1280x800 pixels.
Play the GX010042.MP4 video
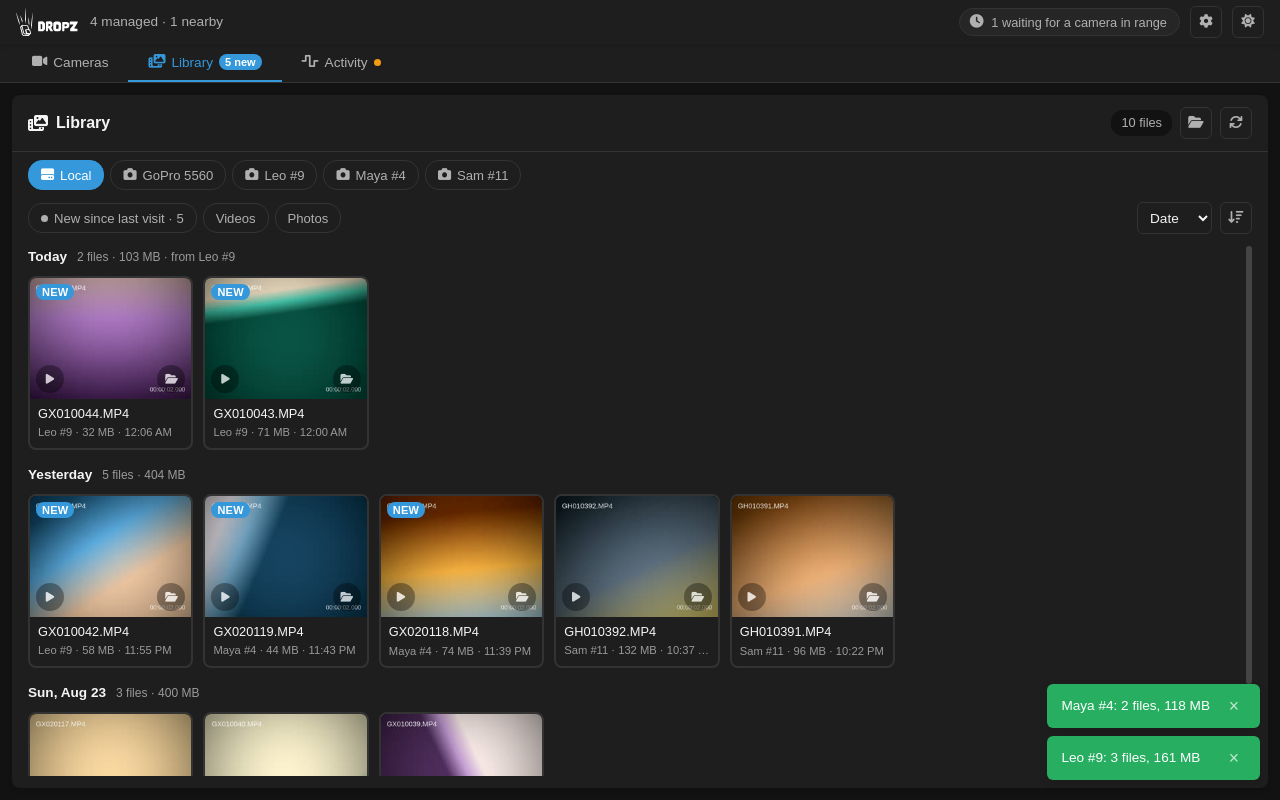[50, 597]
